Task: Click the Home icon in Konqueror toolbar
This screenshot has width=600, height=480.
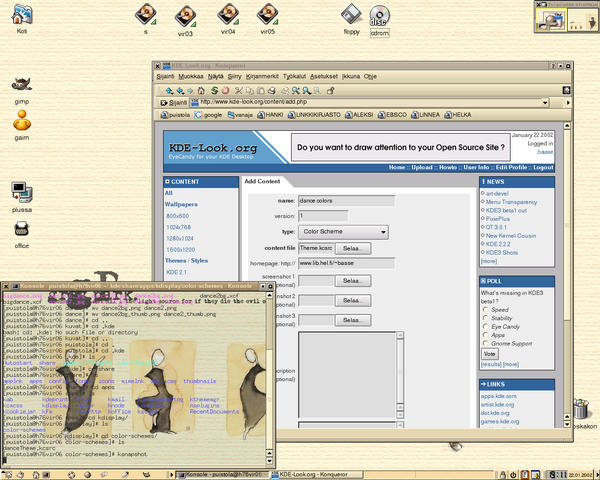Action: 201,91
